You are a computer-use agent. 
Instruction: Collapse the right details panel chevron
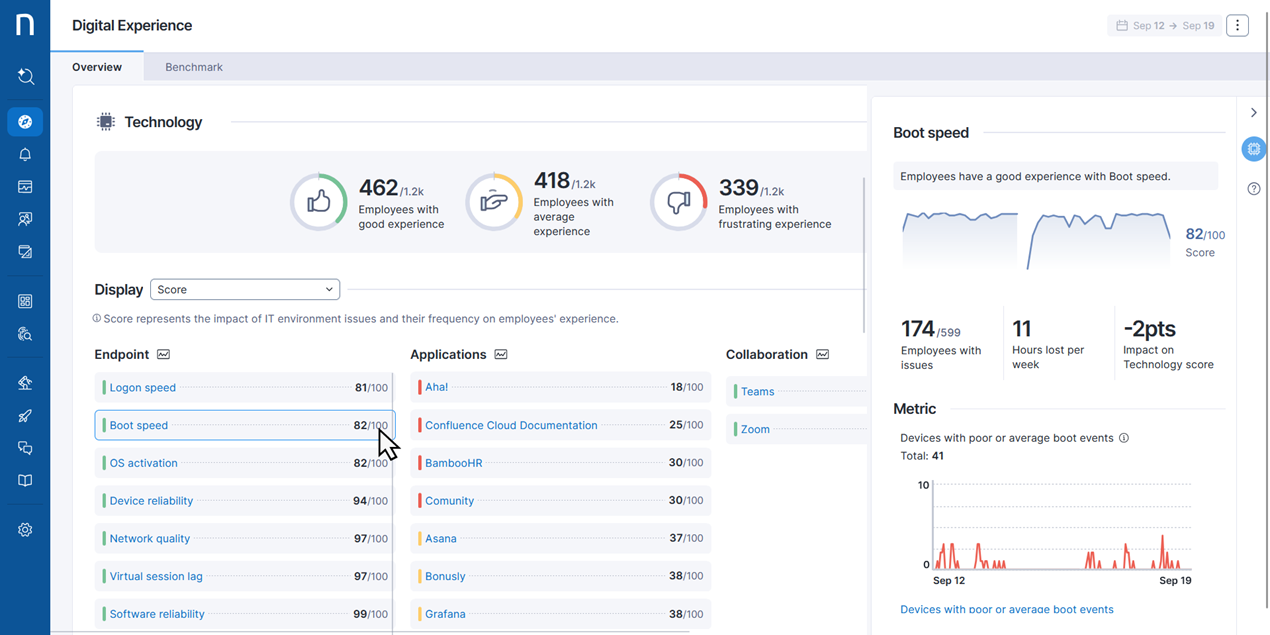(x=1254, y=113)
